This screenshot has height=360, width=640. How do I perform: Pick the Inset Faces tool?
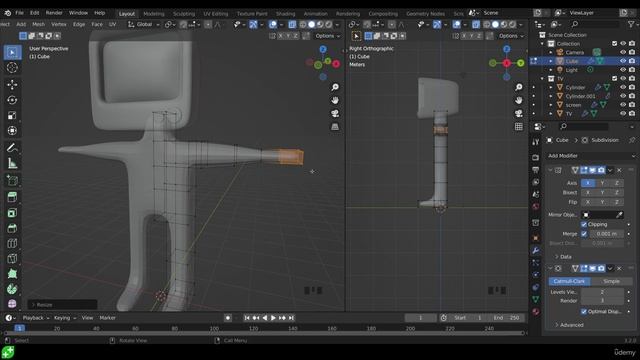(12, 212)
